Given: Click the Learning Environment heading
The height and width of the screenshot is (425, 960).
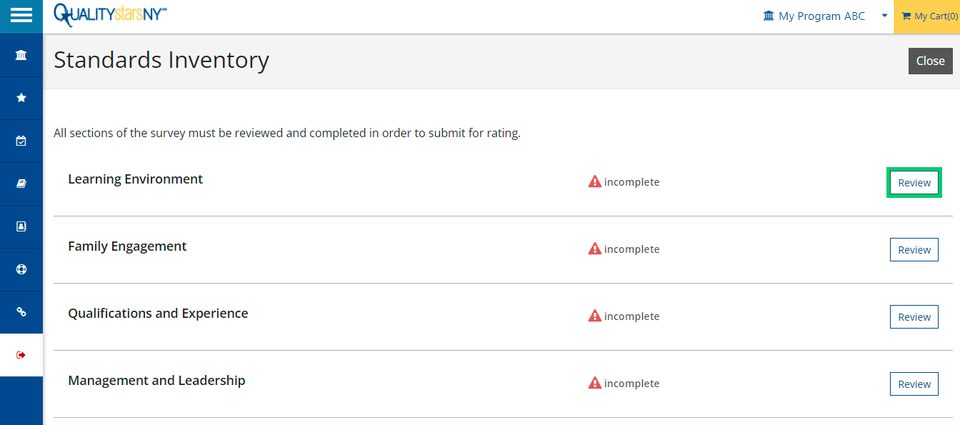Looking at the screenshot, I should click(x=135, y=179).
